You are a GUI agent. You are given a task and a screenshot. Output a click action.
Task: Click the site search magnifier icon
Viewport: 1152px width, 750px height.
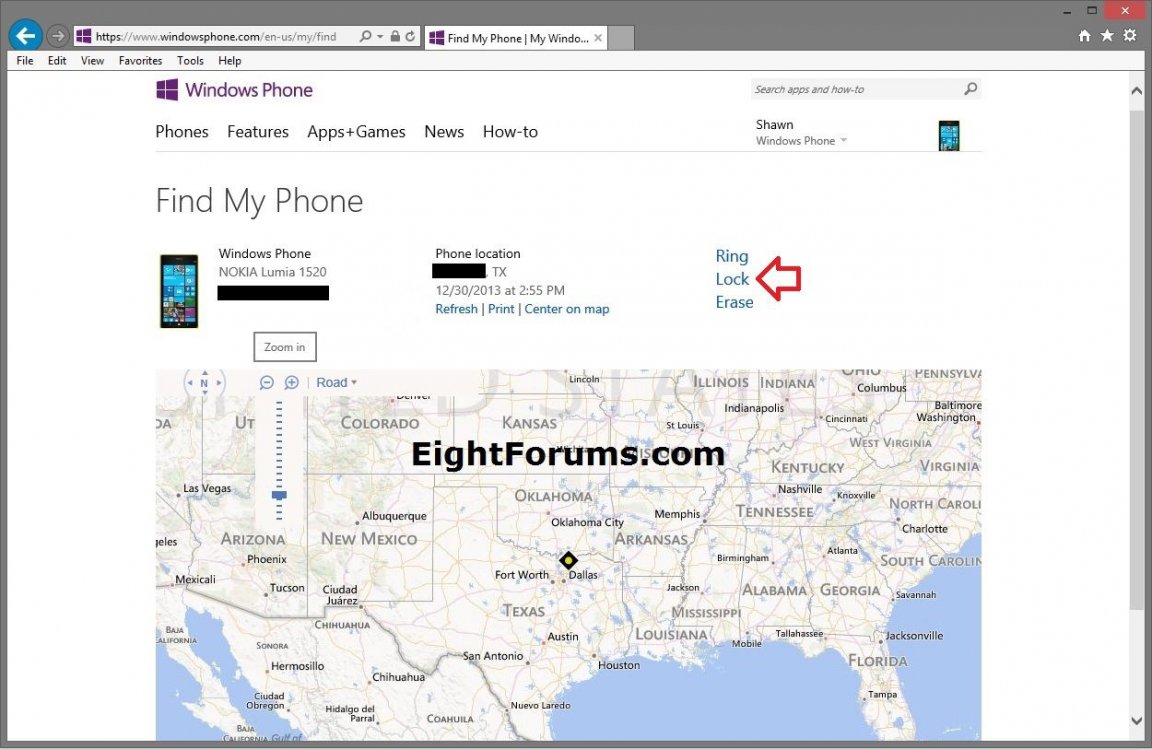click(x=971, y=89)
